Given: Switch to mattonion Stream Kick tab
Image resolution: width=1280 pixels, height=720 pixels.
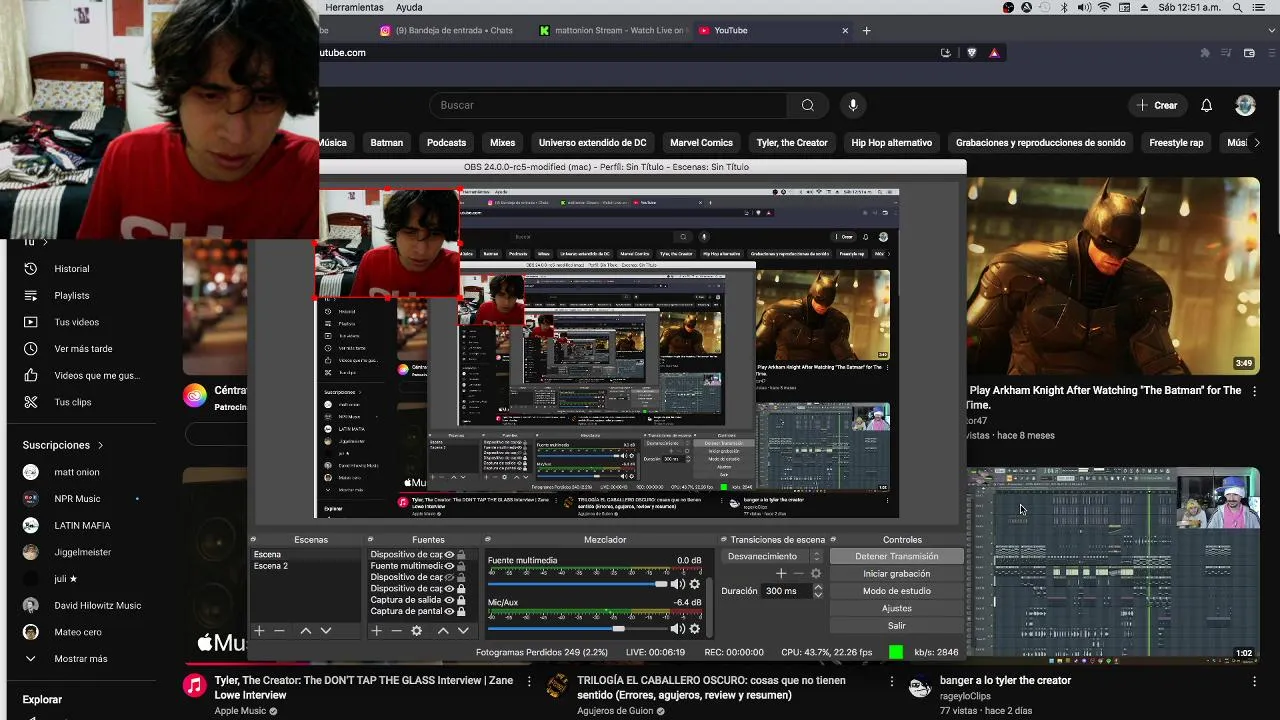Looking at the screenshot, I should [x=612, y=30].
